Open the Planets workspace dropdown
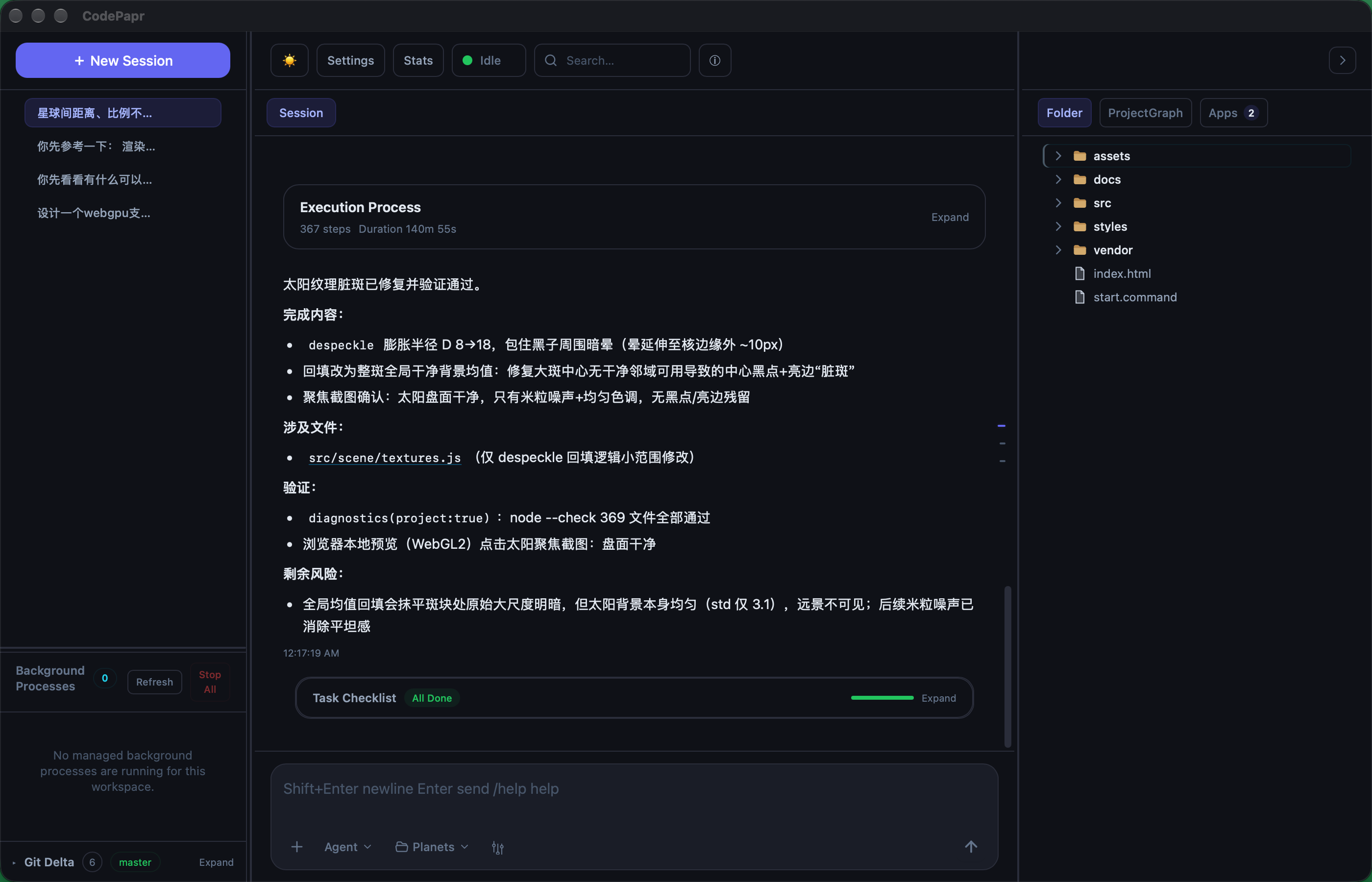The height and width of the screenshot is (882, 1372). tap(432, 847)
